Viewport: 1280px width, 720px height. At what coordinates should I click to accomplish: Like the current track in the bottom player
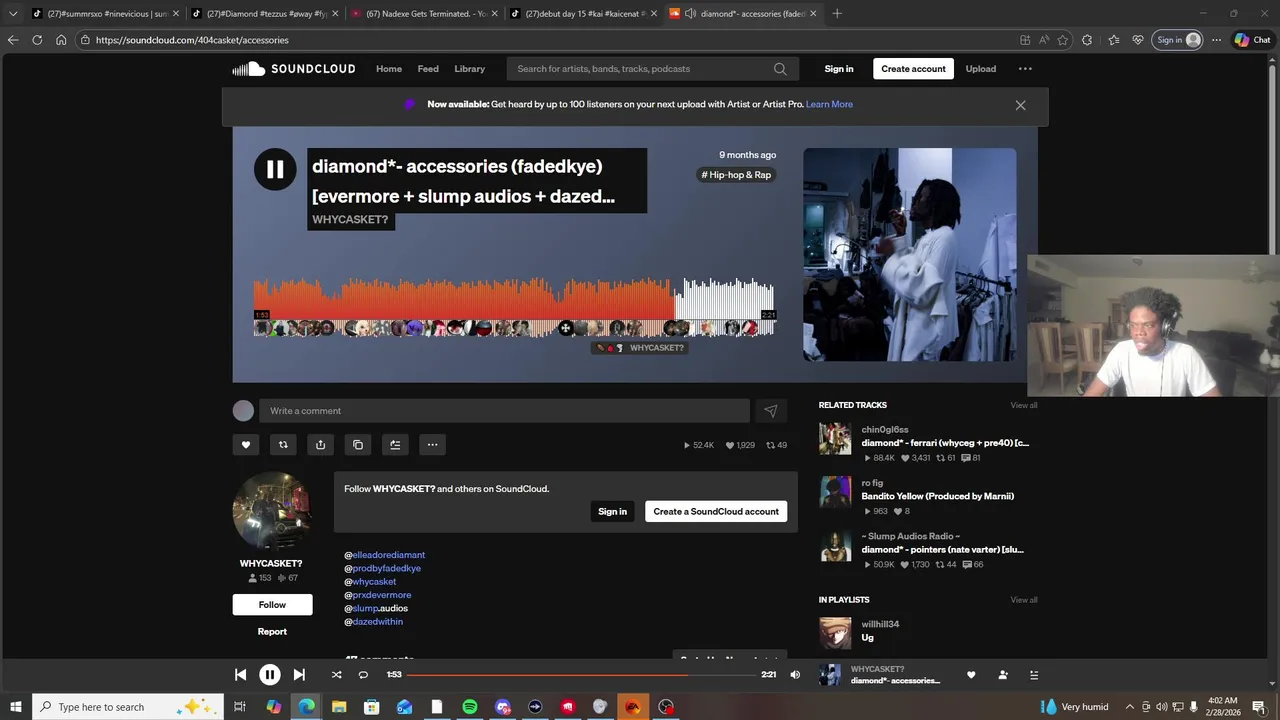pyautogui.click(x=971, y=675)
